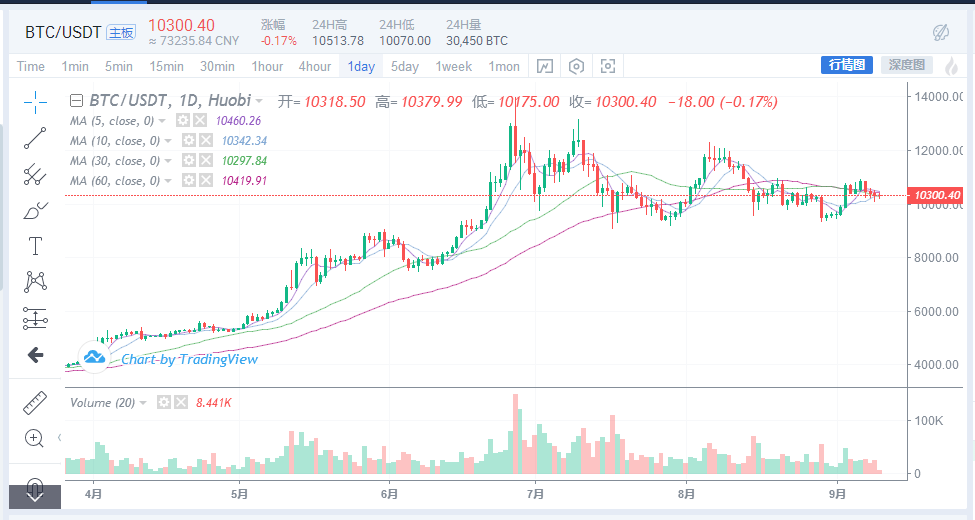Screen dimensions: 975x520
Task: Click the 主板 main board badge
Action: 121,33
